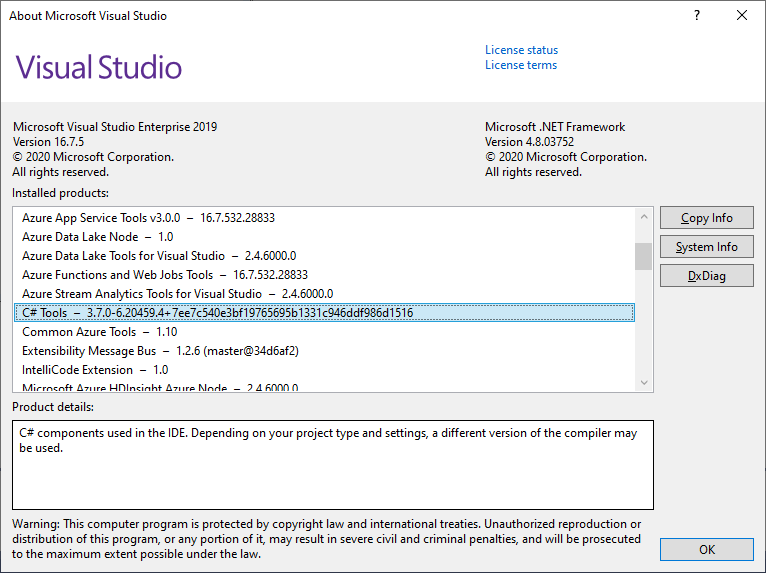Click the Visual Studio logo
Screen dimensions: 766x573
[x=99, y=67]
